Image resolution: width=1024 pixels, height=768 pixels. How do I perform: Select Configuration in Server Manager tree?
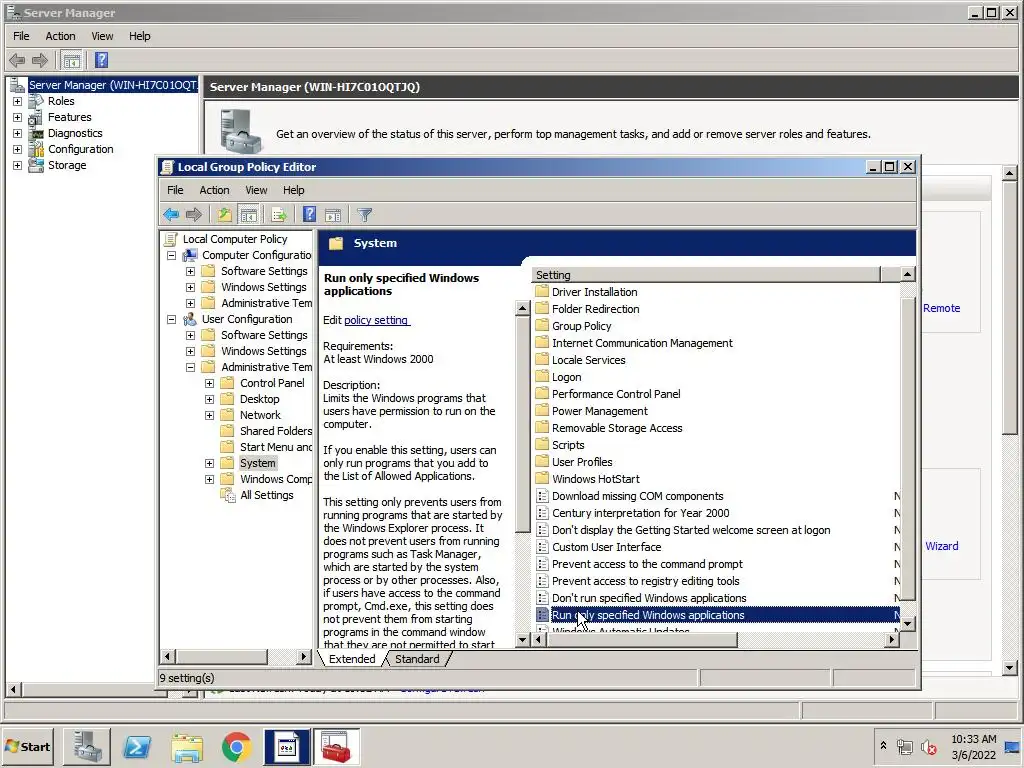[80, 149]
